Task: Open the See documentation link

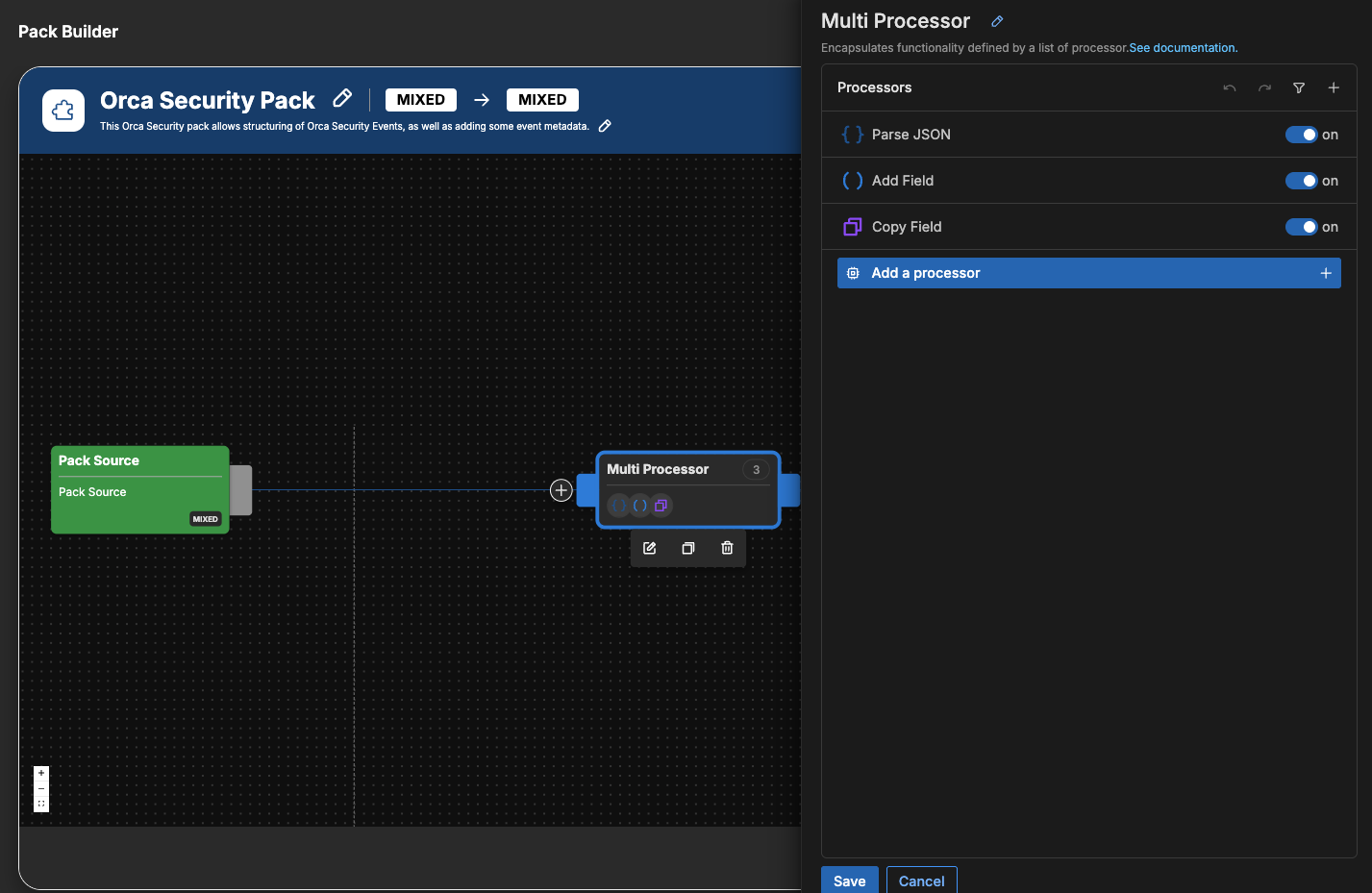Action: pos(1183,48)
